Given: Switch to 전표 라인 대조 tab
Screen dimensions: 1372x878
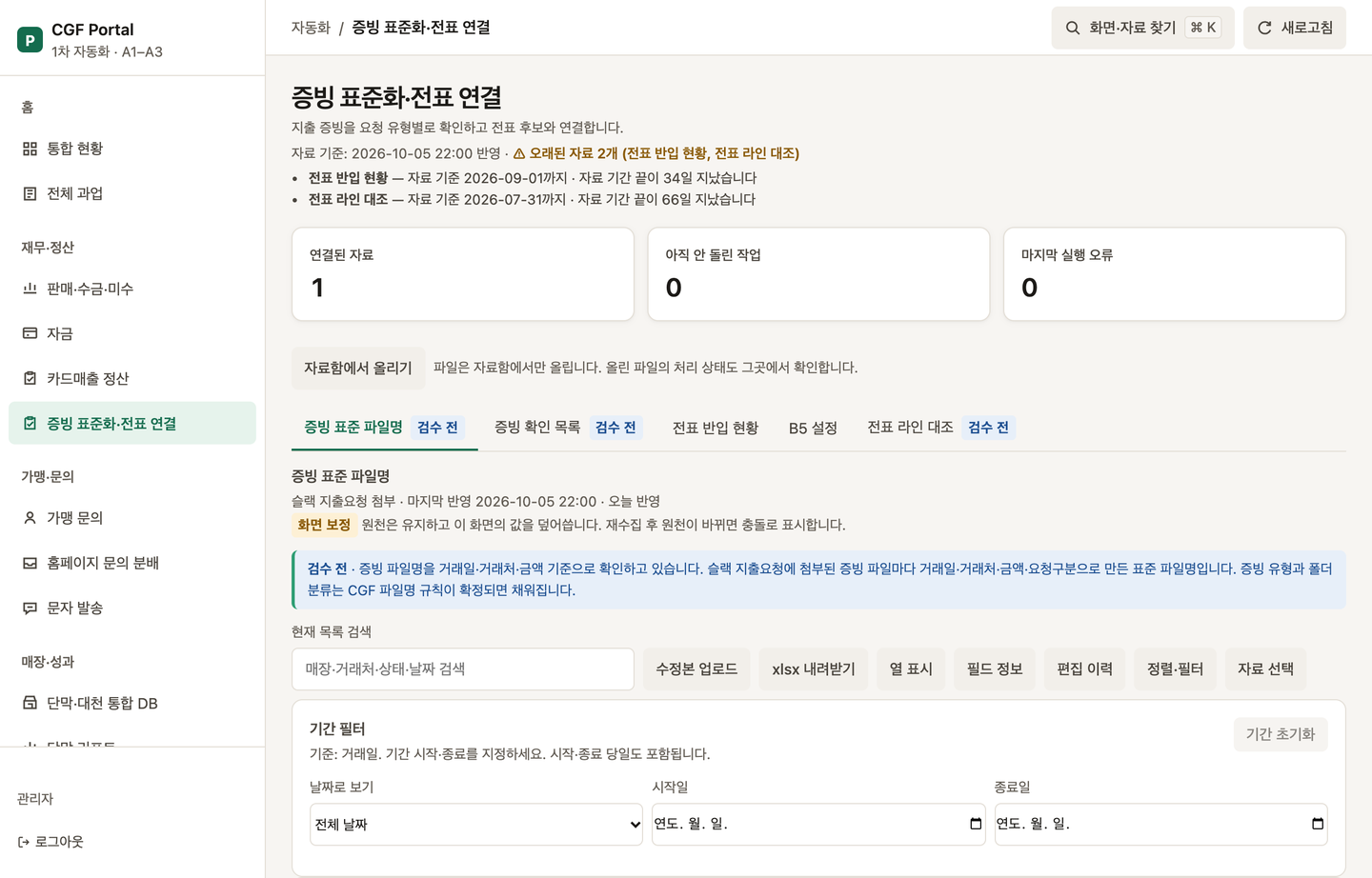Looking at the screenshot, I should pyautogui.click(x=941, y=428).
